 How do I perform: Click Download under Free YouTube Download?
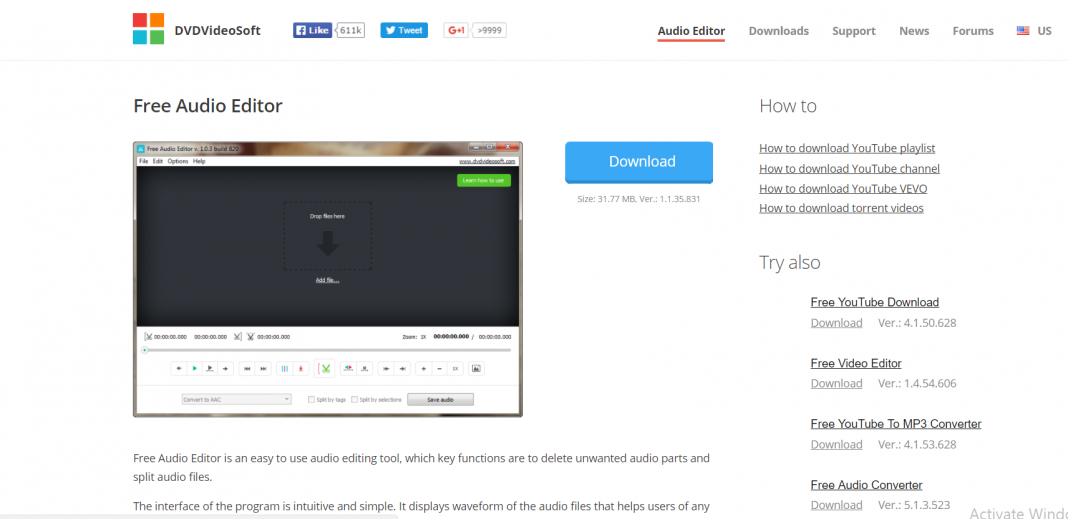[x=836, y=323]
